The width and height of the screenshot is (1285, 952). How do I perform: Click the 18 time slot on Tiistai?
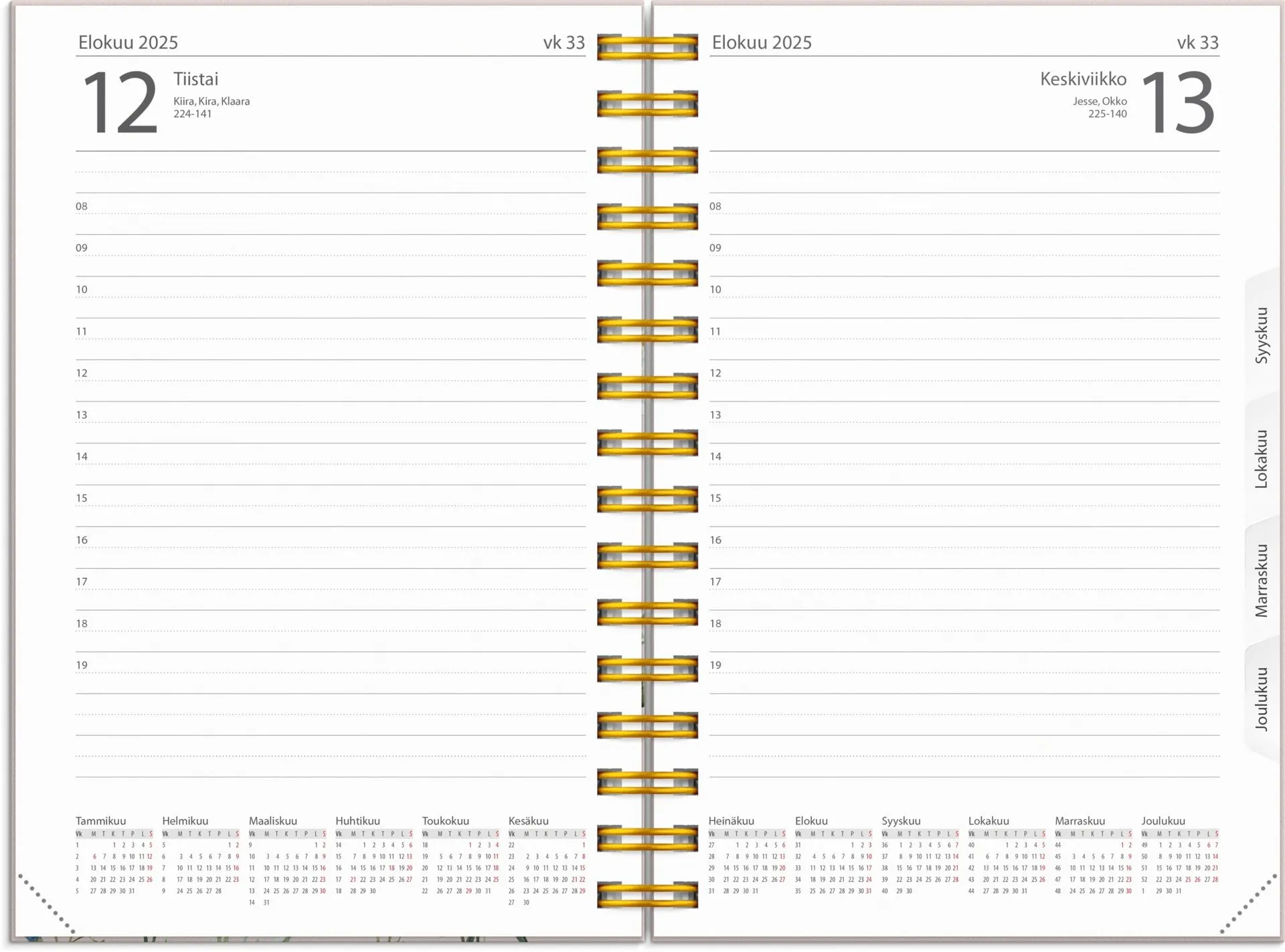coord(331,631)
